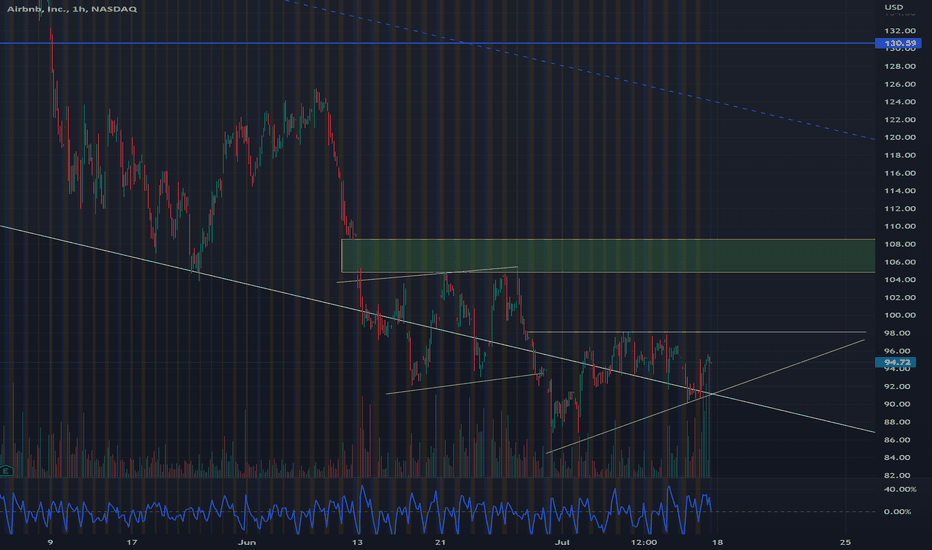Click the 84.00 price axis label
Image resolution: width=932 pixels, height=550 pixels.
pos(899,458)
